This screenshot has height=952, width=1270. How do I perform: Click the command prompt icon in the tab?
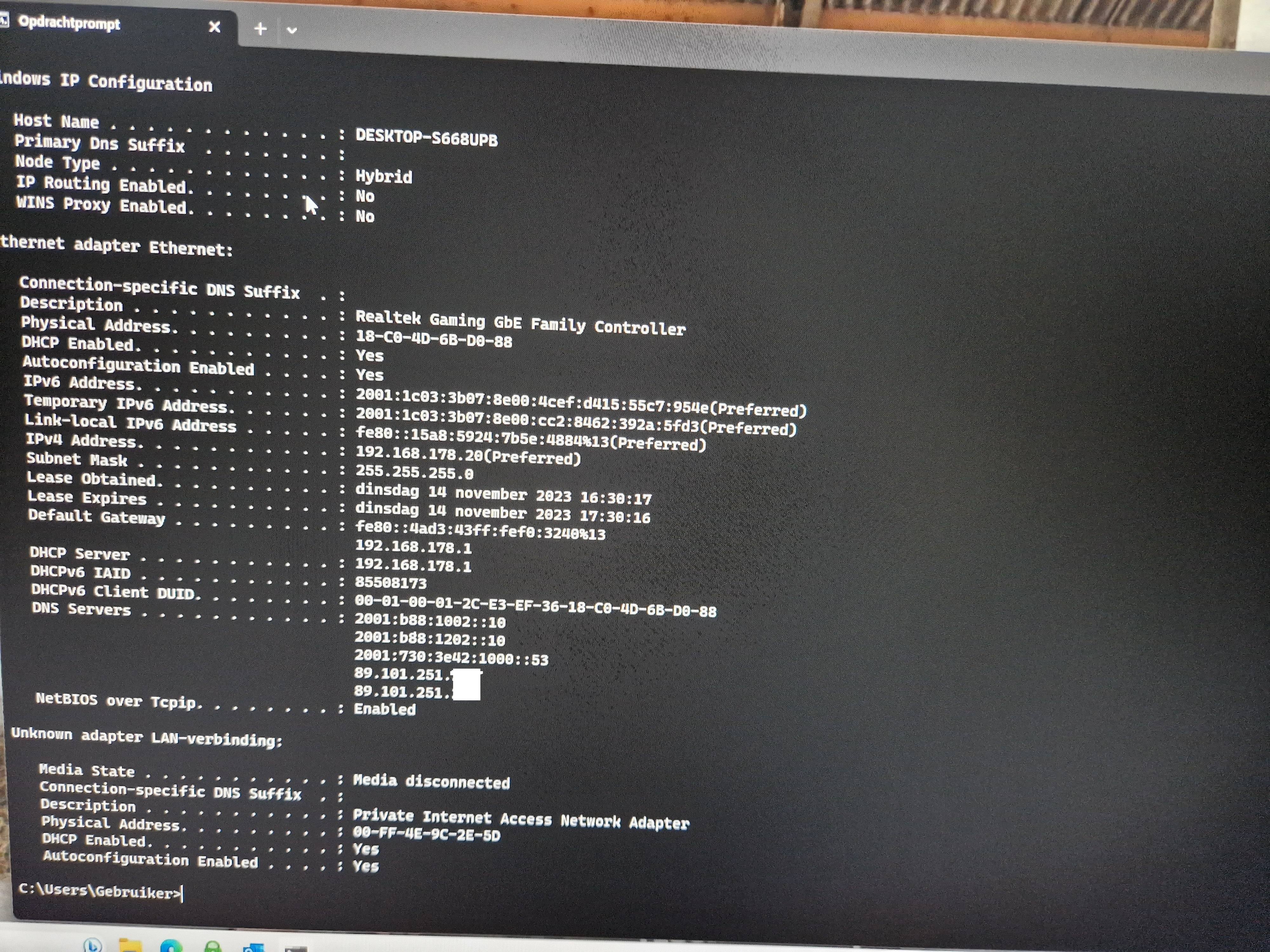(4, 21)
